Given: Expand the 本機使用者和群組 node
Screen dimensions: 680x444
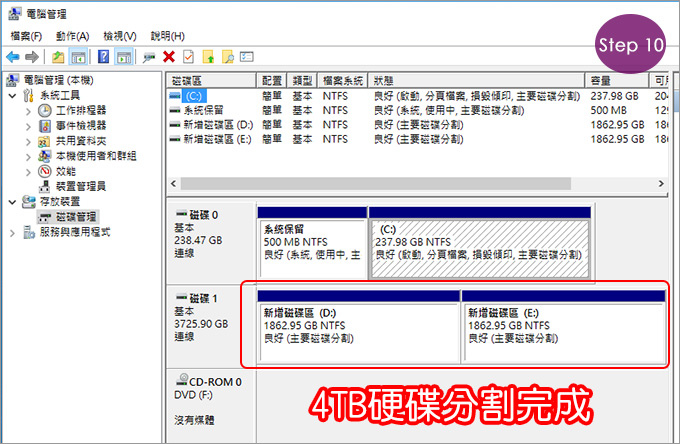Looking at the screenshot, I should point(28,157).
